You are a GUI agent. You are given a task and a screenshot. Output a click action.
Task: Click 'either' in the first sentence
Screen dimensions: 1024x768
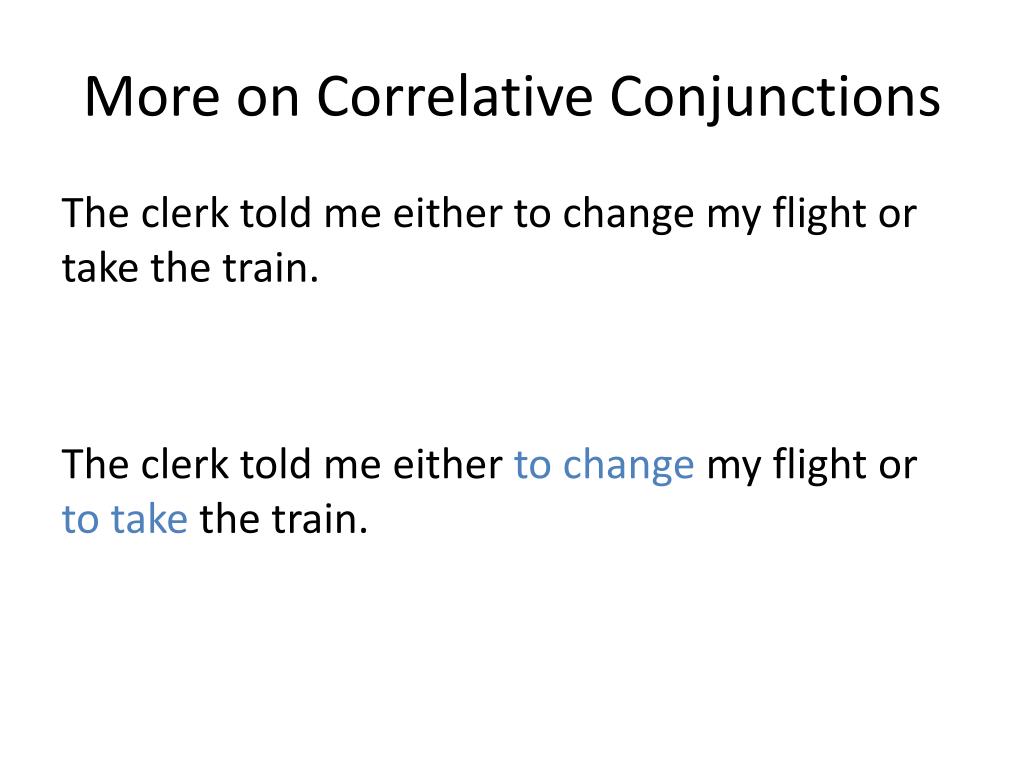point(447,213)
